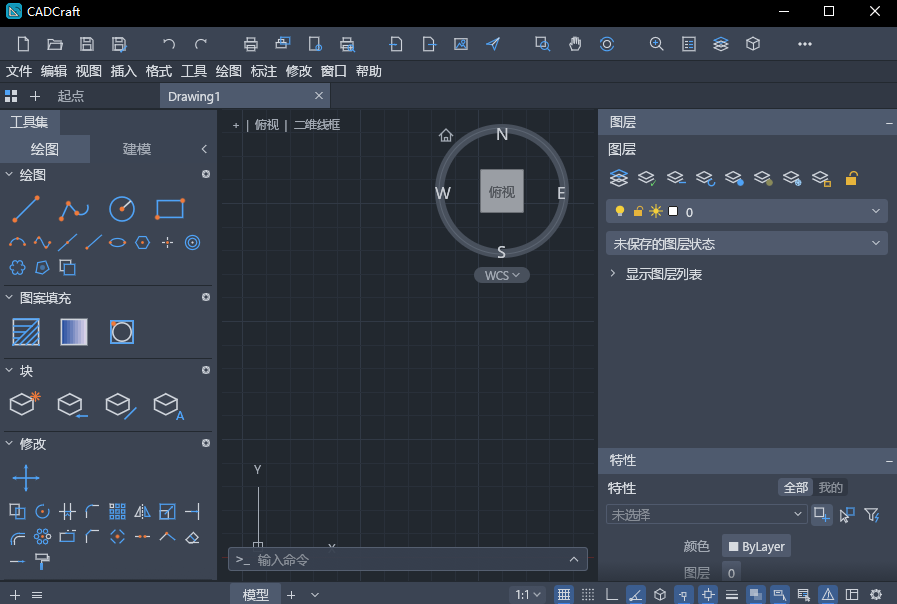This screenshot has height=604, width=897.
Task: Click the 全部 properties filter button
Action: coord(795,487)
